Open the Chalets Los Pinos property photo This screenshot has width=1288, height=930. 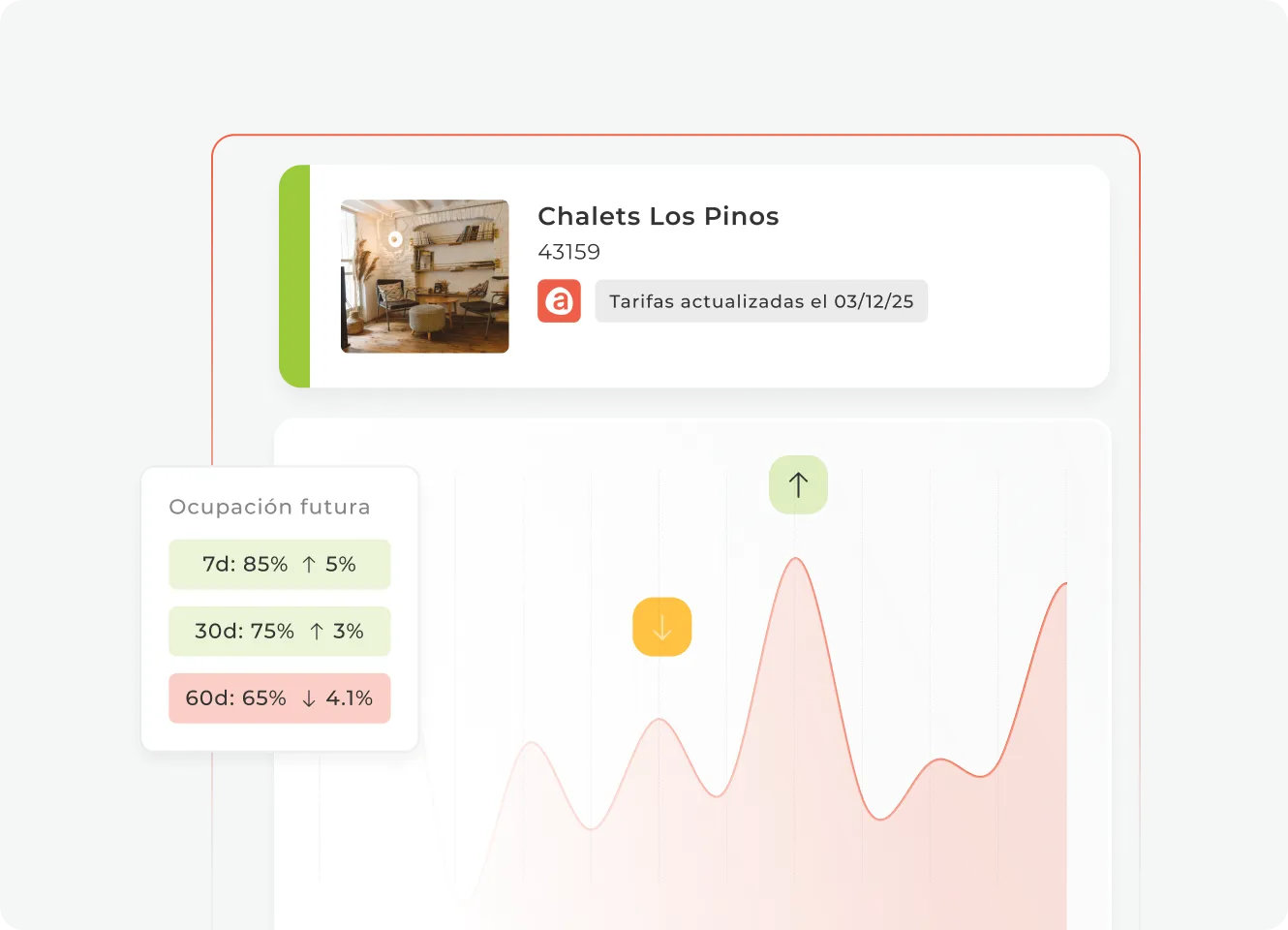click(424, 276)
